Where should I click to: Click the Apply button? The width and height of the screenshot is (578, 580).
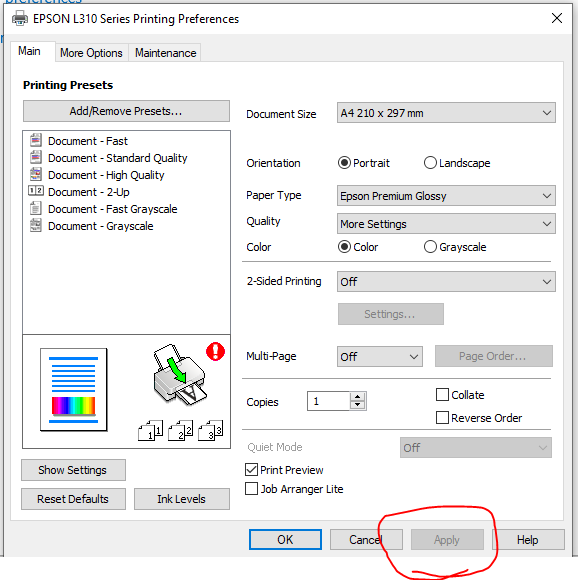point(447,539)
